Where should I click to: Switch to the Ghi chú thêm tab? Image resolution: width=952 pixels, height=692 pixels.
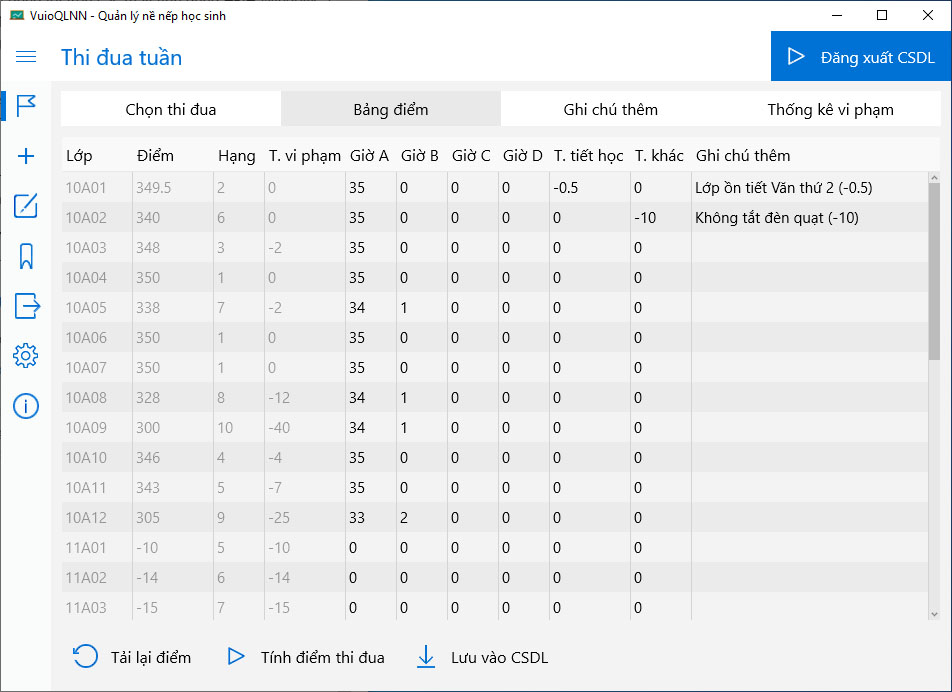pyautogui.click(x=610, y=109)
